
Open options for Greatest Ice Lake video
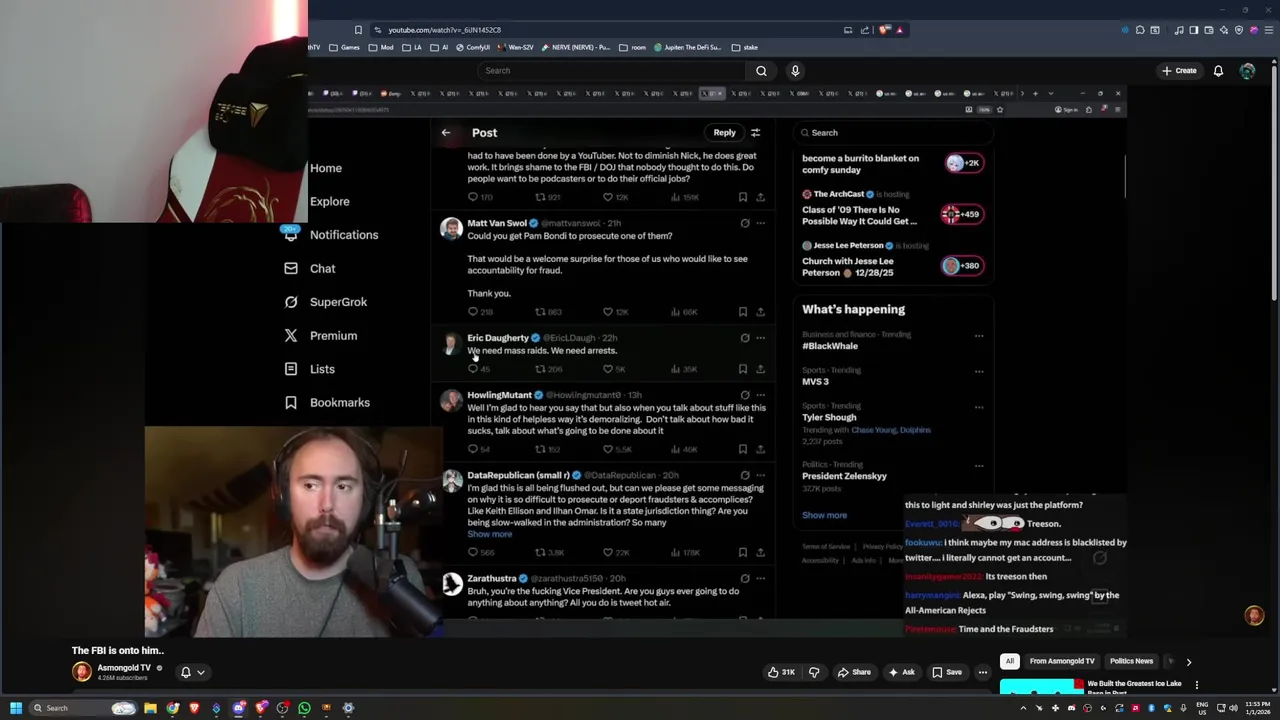pos(1196,685)
